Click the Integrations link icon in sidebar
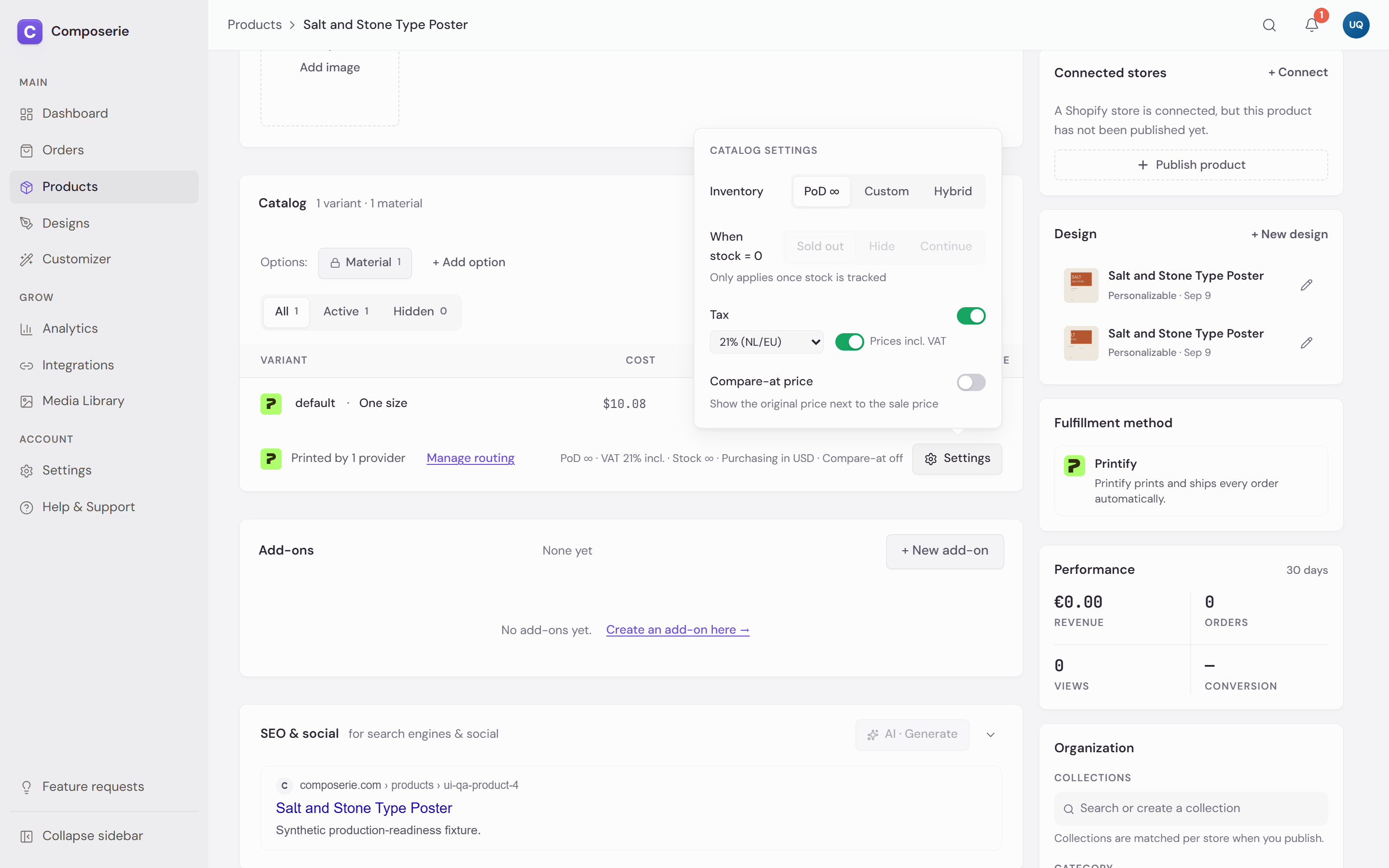 27,366
